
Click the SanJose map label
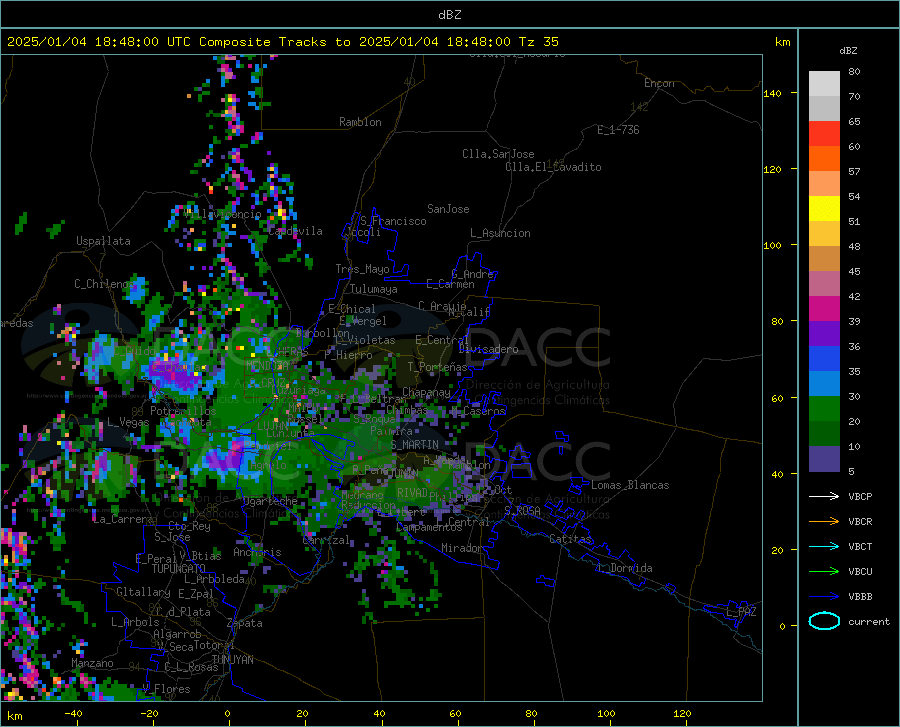(x=448, y=209)
